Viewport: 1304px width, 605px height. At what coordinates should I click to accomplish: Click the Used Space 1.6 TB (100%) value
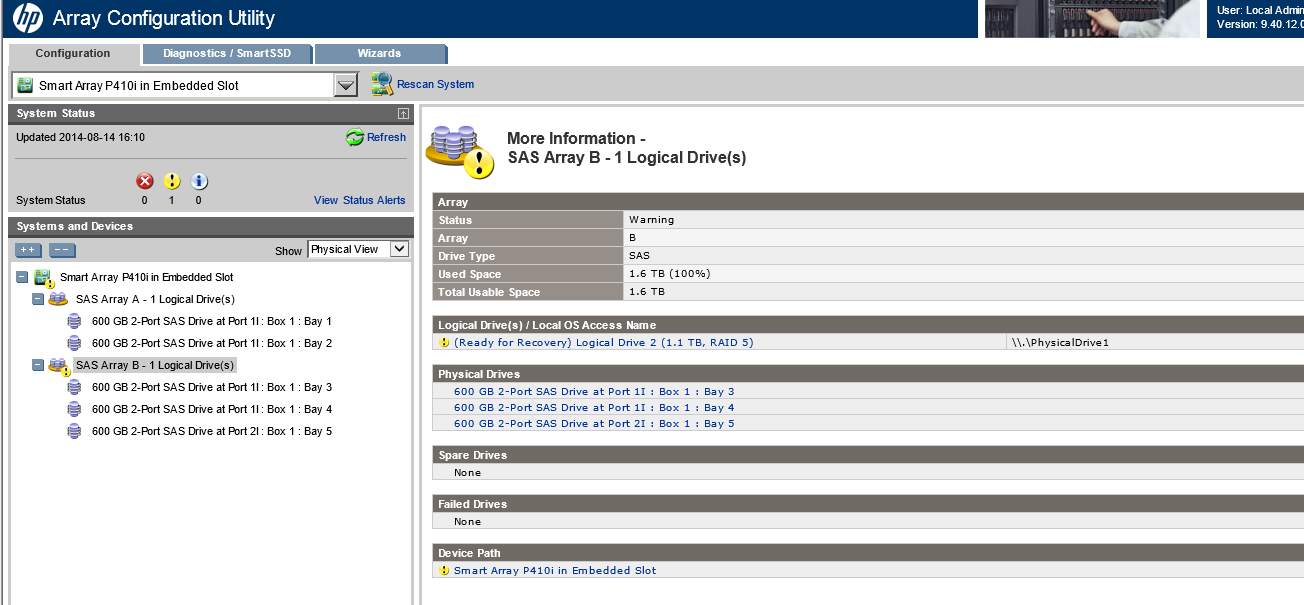(x=669, y=273)
